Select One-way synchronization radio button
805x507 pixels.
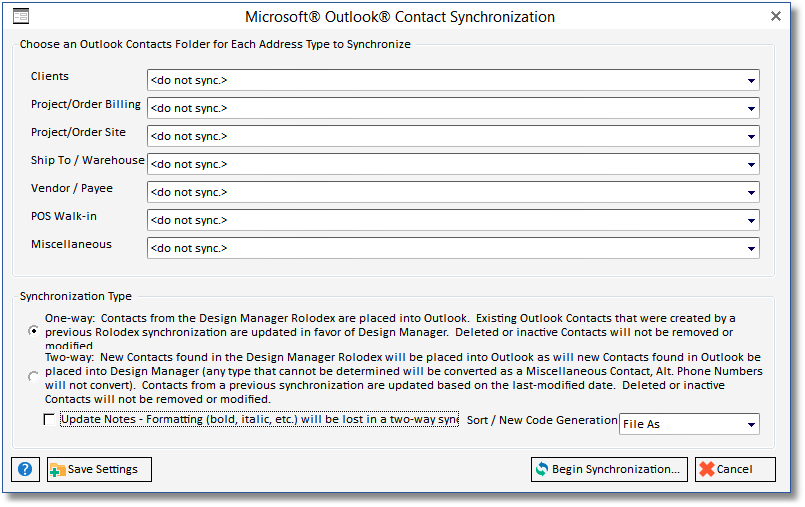35,329
